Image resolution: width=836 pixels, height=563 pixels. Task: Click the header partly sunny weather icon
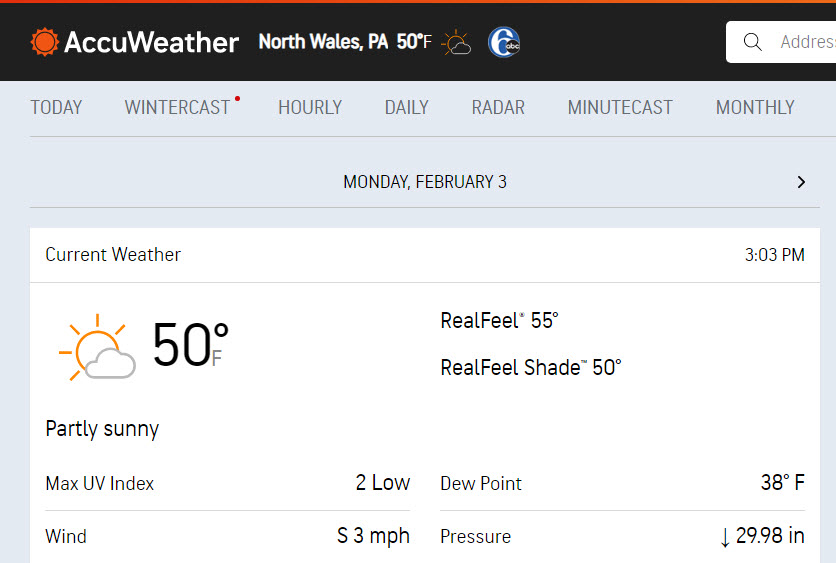tap(456, 43)
